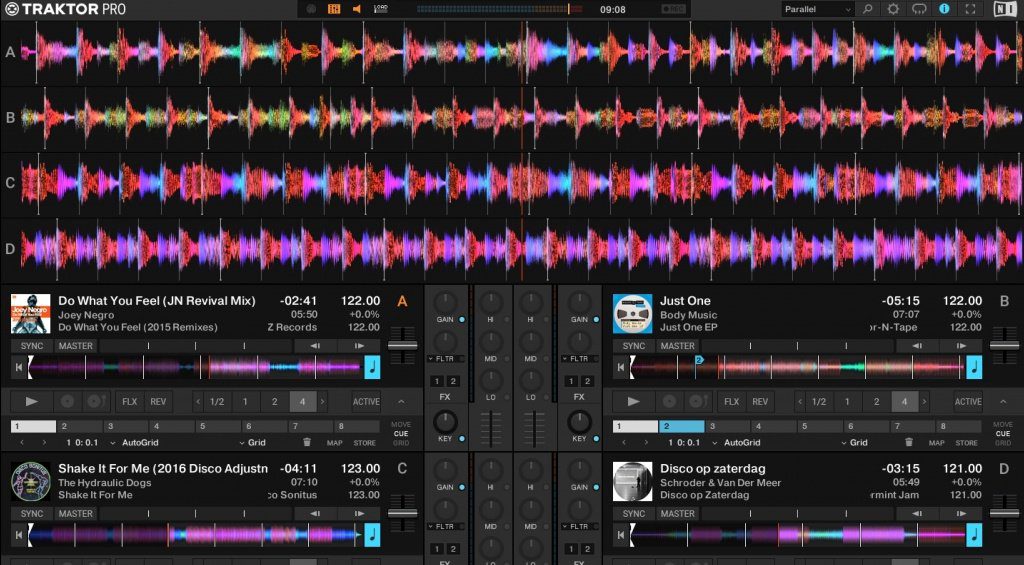Viewport: 1024px width, 565px height.
Task: Skip to start of deck C track
Action: point(18,535)
